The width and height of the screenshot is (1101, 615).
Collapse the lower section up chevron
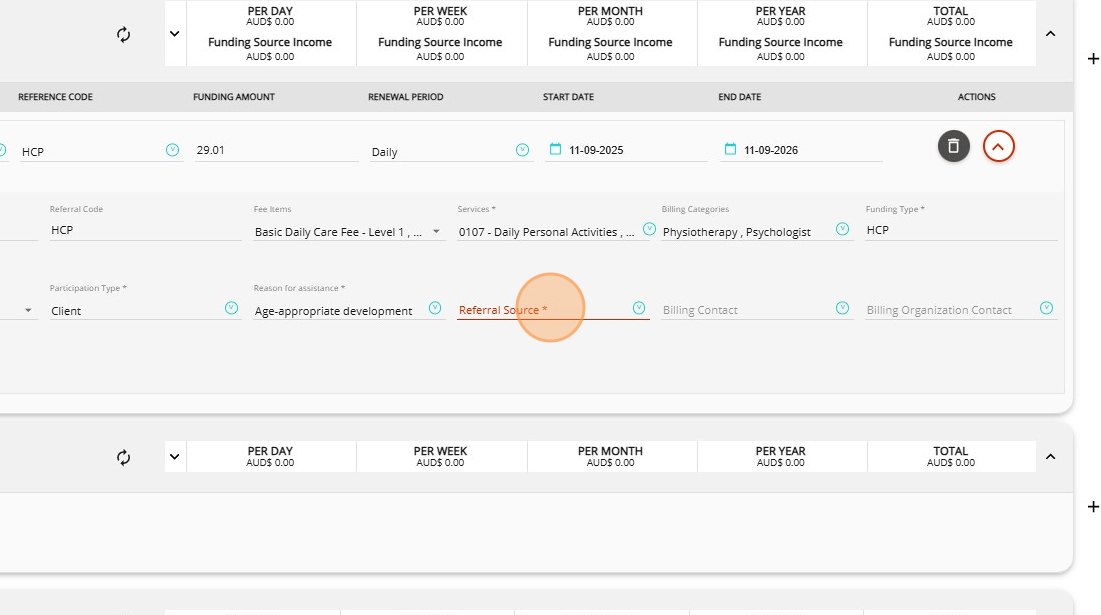[1050, 457]
